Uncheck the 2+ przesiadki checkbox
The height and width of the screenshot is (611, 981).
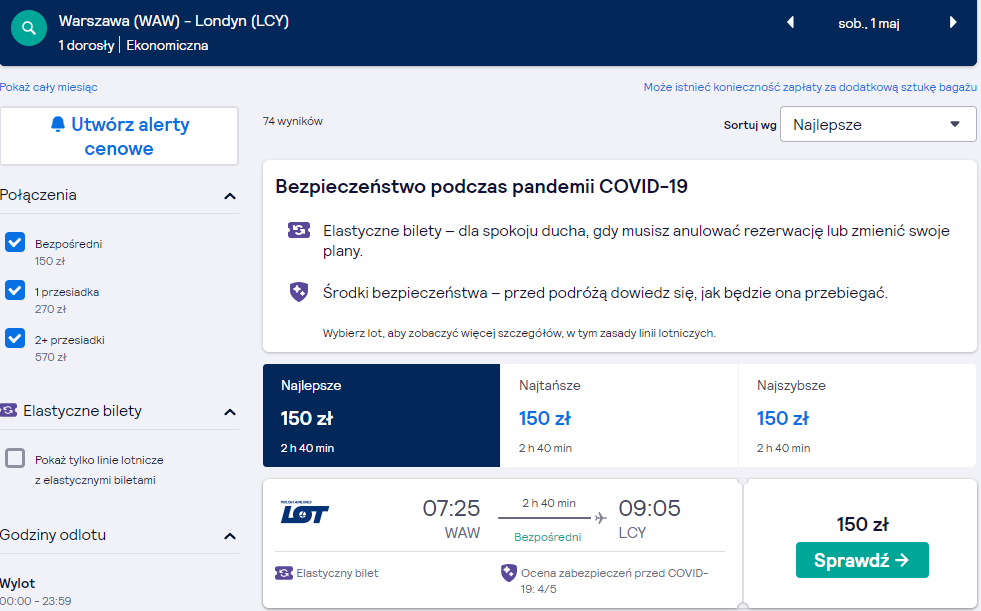coord(15,338)
